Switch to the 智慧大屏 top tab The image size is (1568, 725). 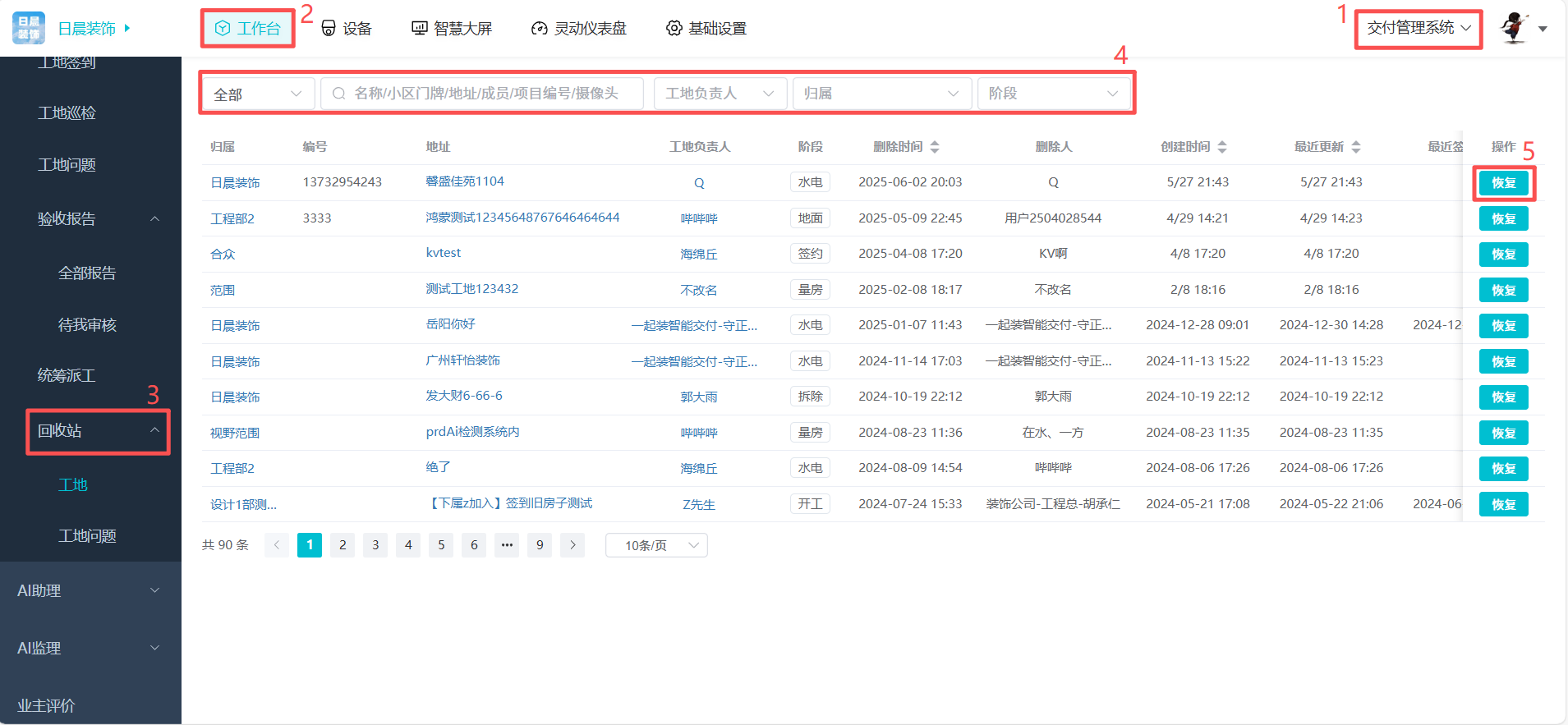click(452, 29)
